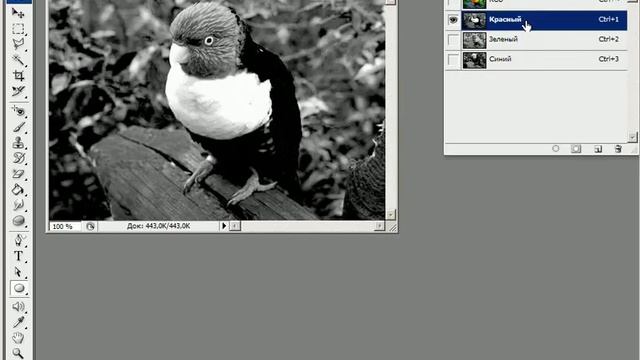Click the Синий channel thumbnail
Viewport: 640px width, 360px height.
pos(474,60)
